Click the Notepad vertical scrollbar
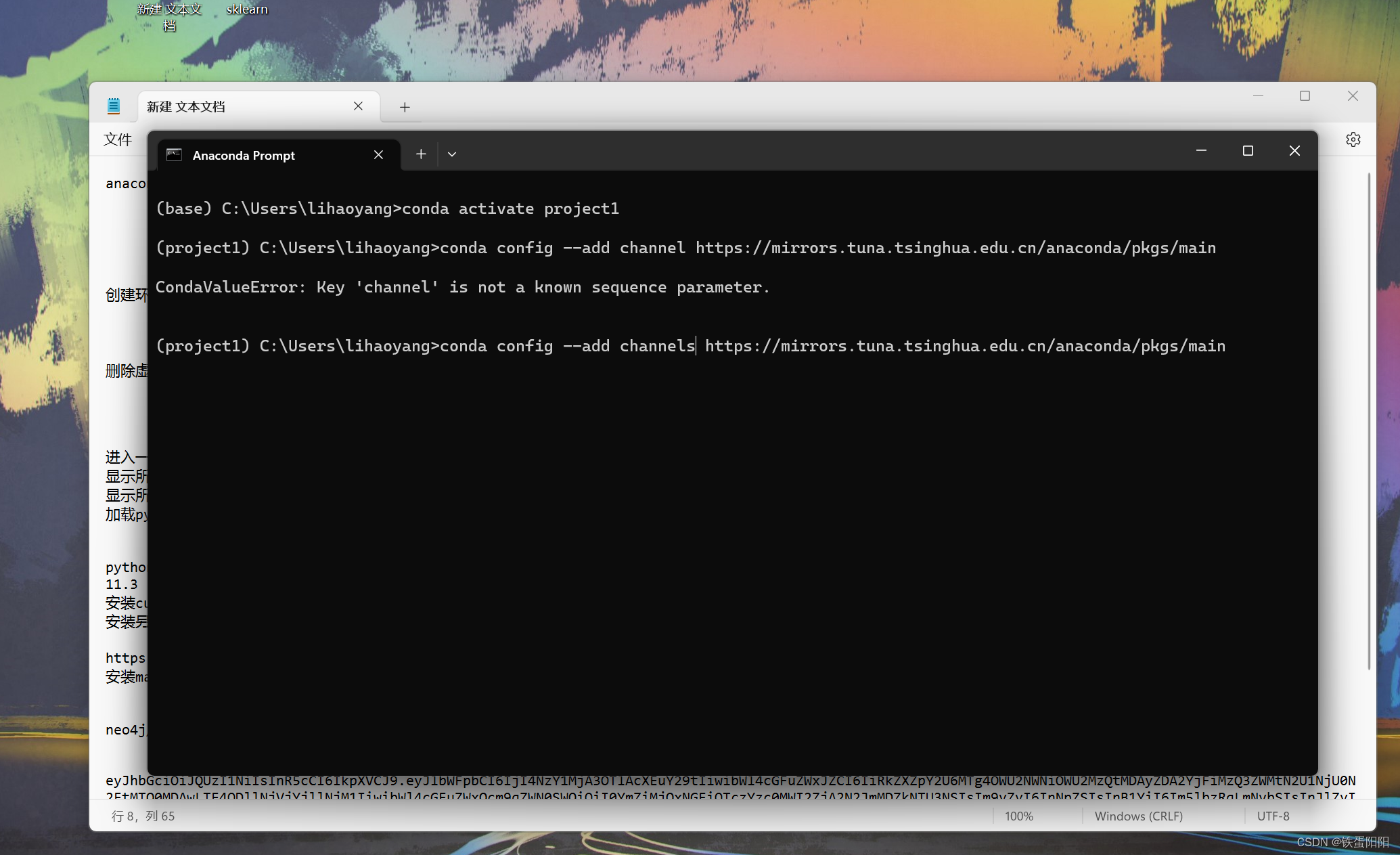 [x=1369, y=420]
